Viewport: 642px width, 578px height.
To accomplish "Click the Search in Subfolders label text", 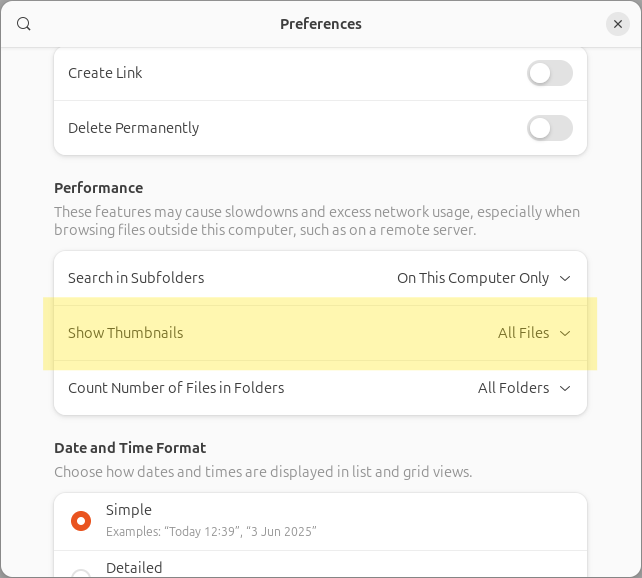I will [x=136, y=278].
